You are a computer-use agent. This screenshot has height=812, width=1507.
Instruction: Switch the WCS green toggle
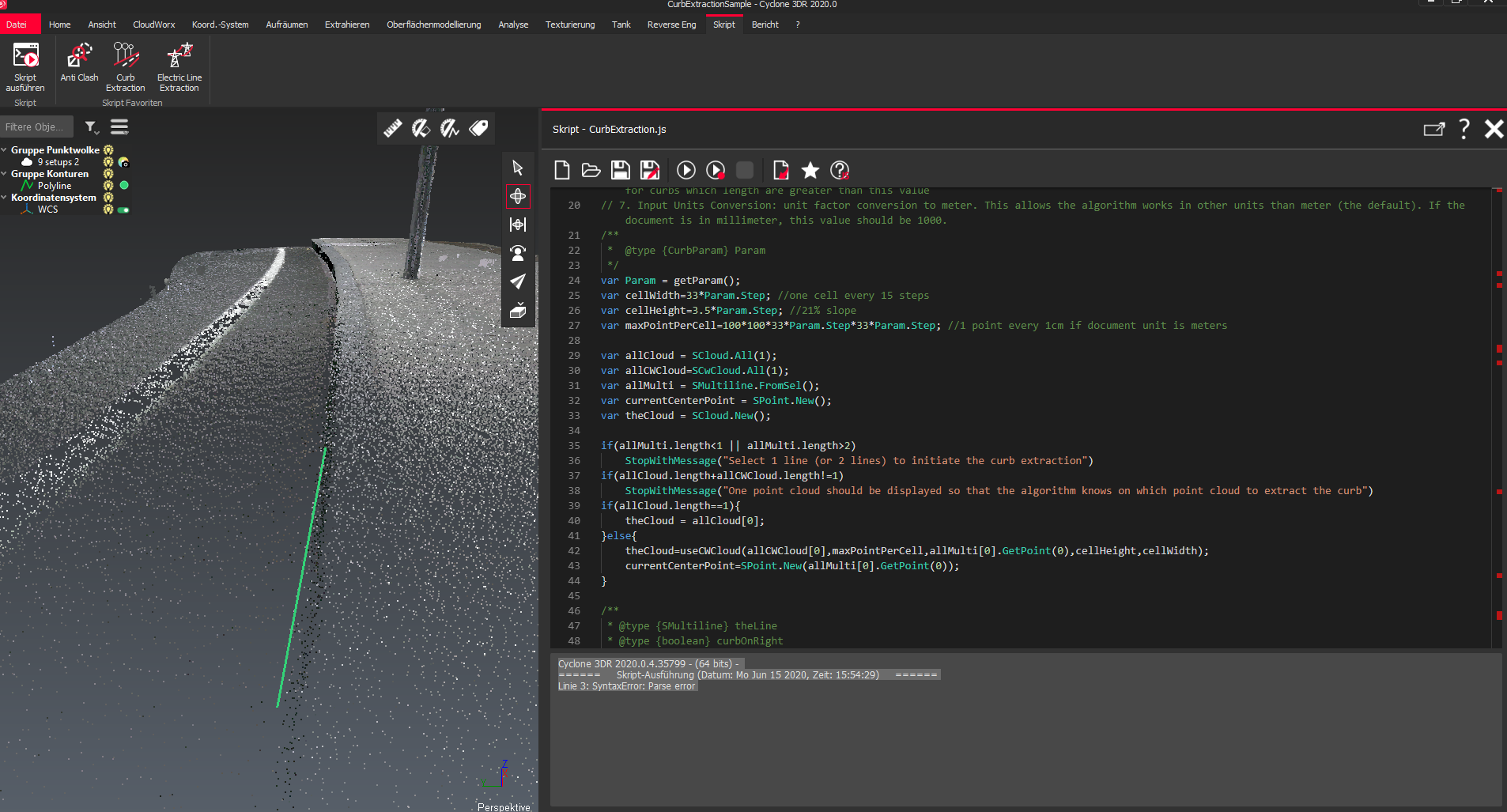click(123, 210)
